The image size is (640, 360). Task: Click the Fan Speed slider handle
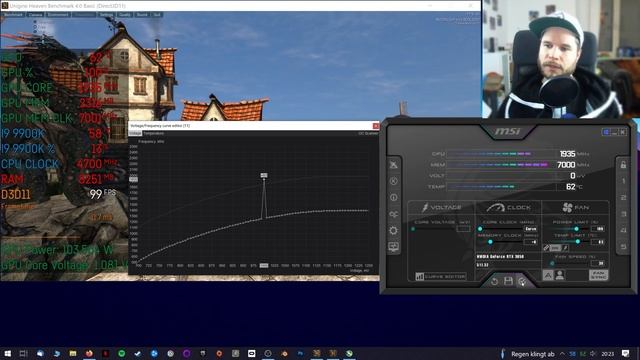tap(552, 263)
